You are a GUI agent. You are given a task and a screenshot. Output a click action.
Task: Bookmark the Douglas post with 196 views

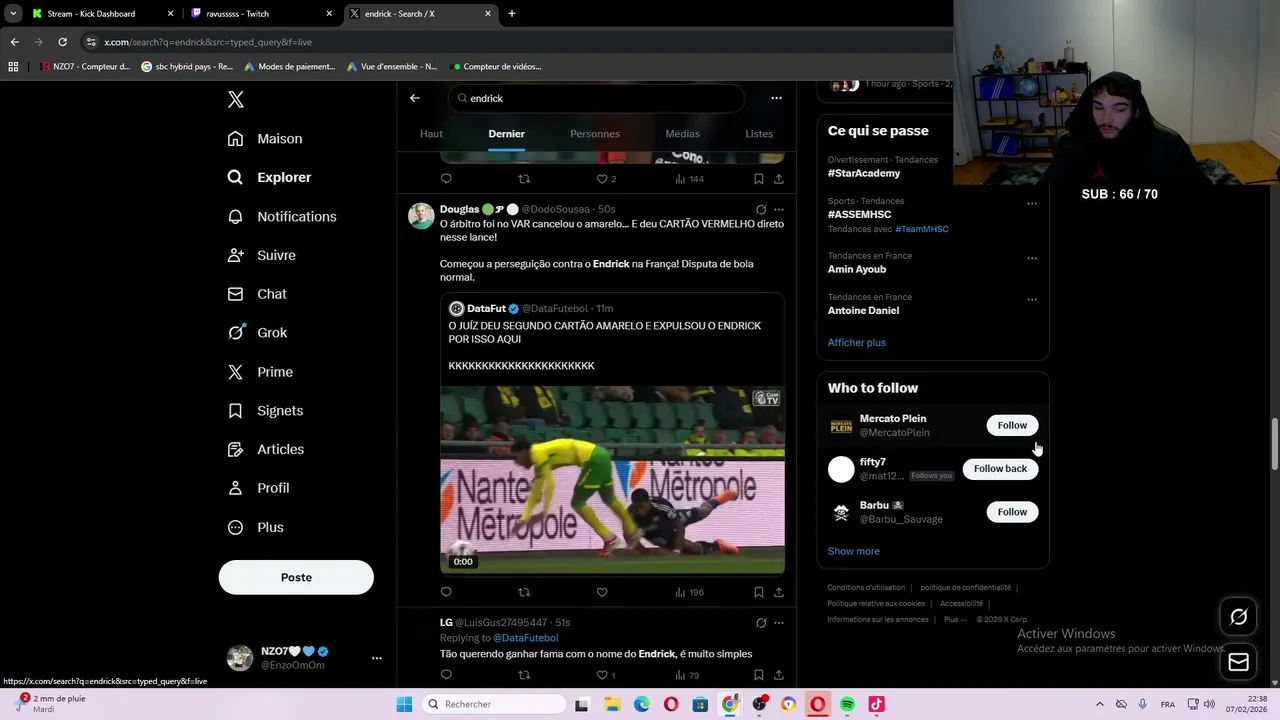(x=759, y=592)
